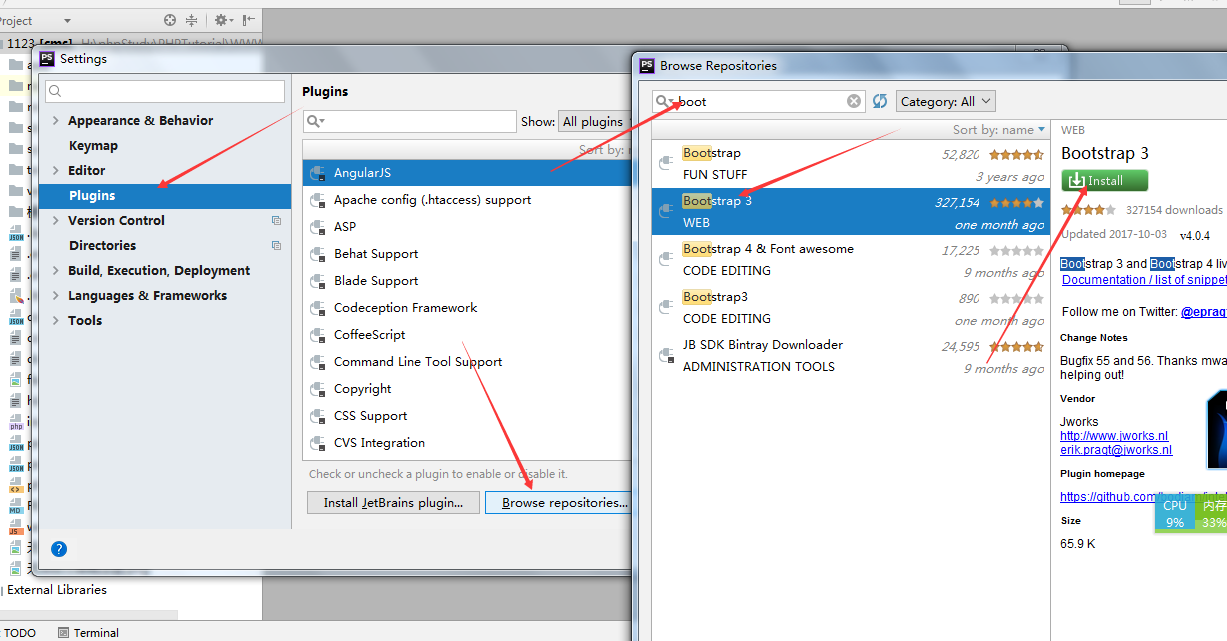Select the Bootstrap3 CODE EDITING plugin entry
Viewport: 1227px width, 641px height.
tap(850, 308)
